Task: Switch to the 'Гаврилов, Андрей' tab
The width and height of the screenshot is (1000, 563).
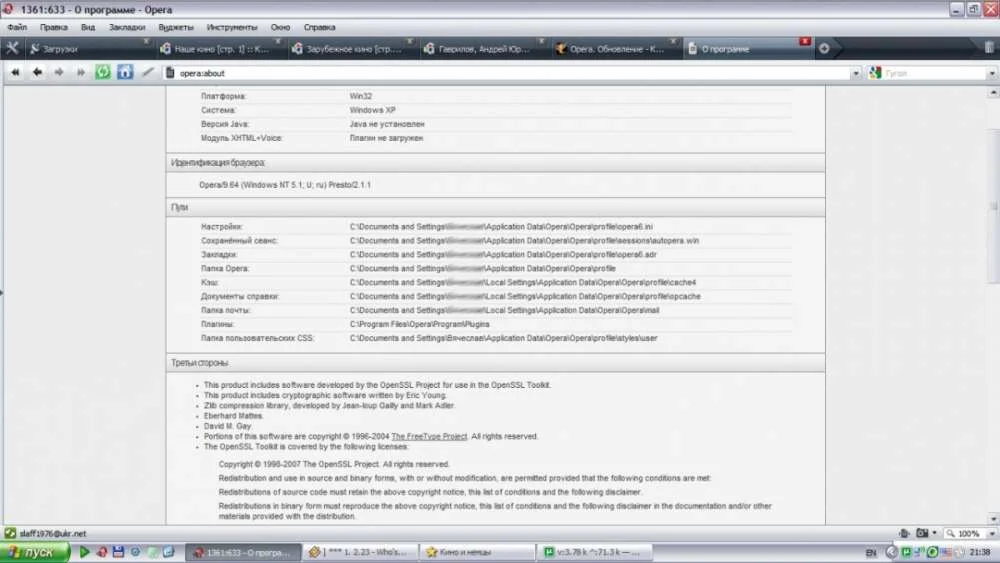Action: point(485,49)
